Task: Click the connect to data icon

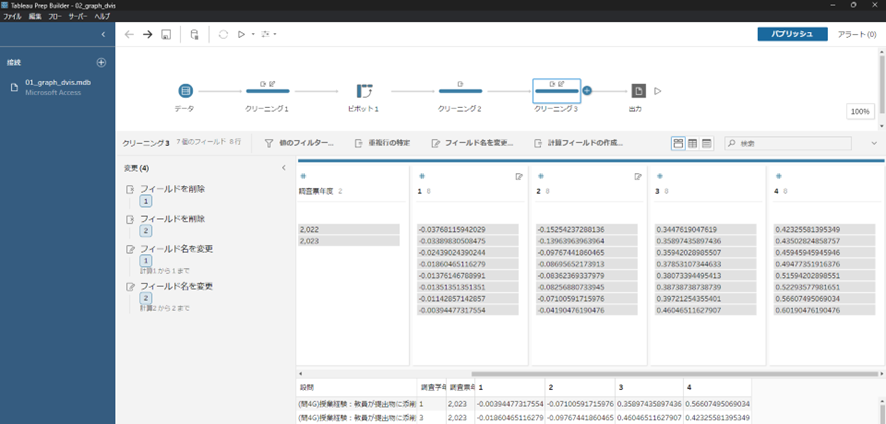Action: 194,34
